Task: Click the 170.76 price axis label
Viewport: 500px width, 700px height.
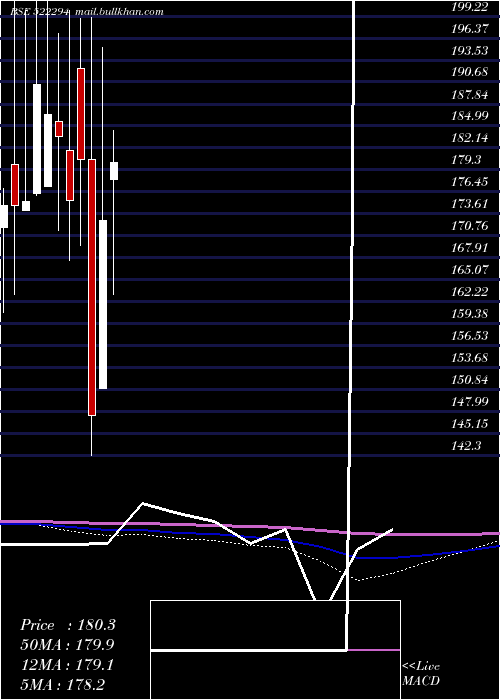Action: [x=470, y=226]
